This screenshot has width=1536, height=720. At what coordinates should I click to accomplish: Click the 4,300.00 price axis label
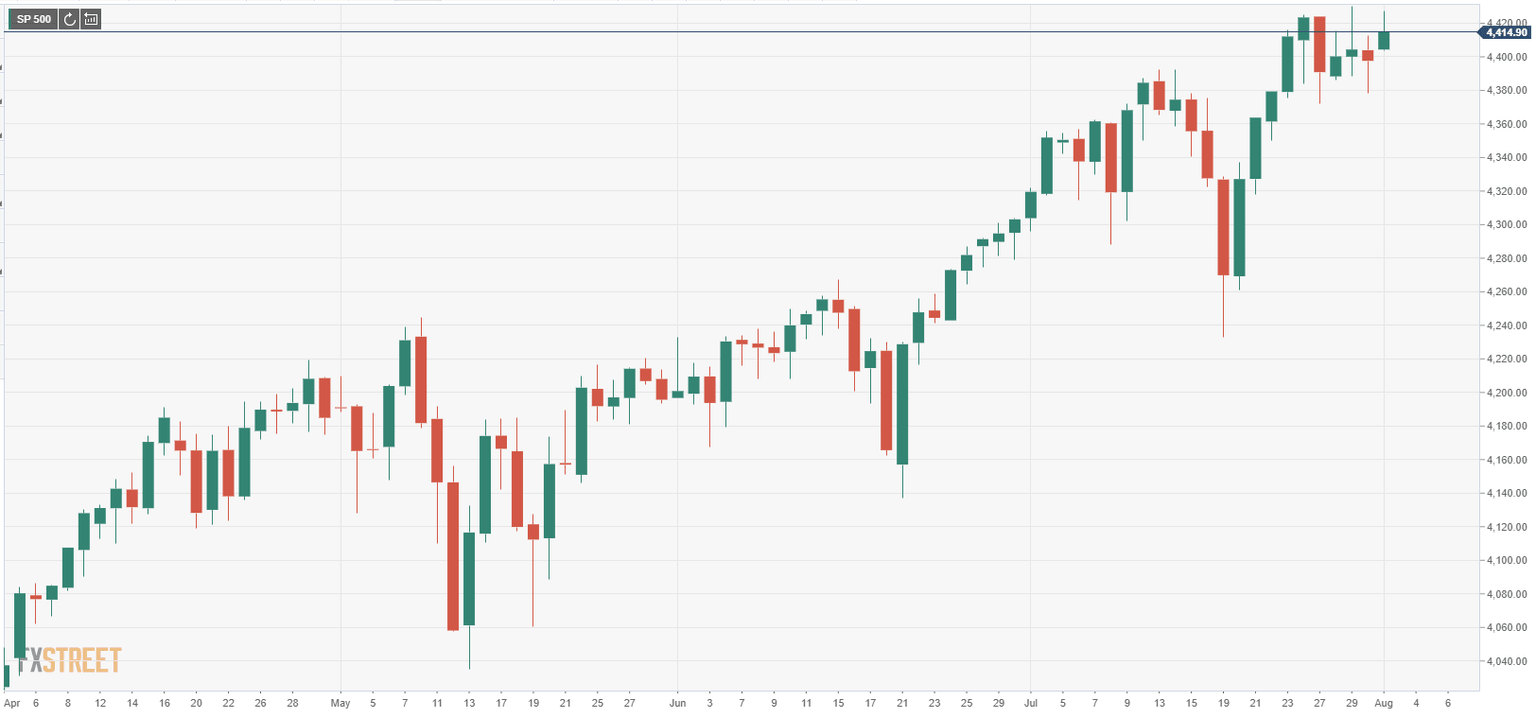1505,225
